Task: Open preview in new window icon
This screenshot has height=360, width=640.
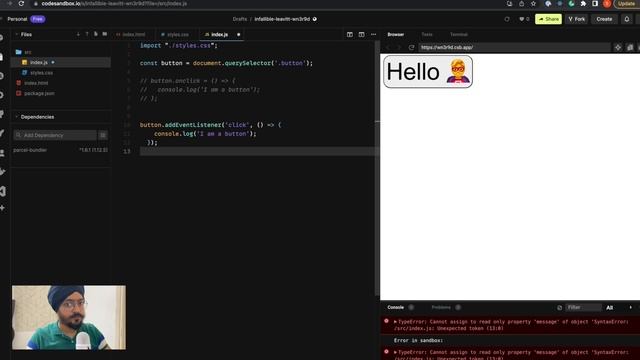Action: click(x=630, y=47)
